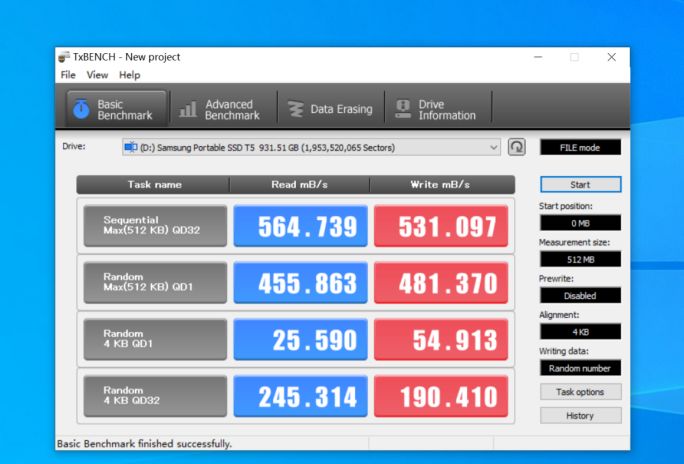The height and width of the screenshot is (464, 684).
Task: Click the read value 245.314
Action: [301, 396]
